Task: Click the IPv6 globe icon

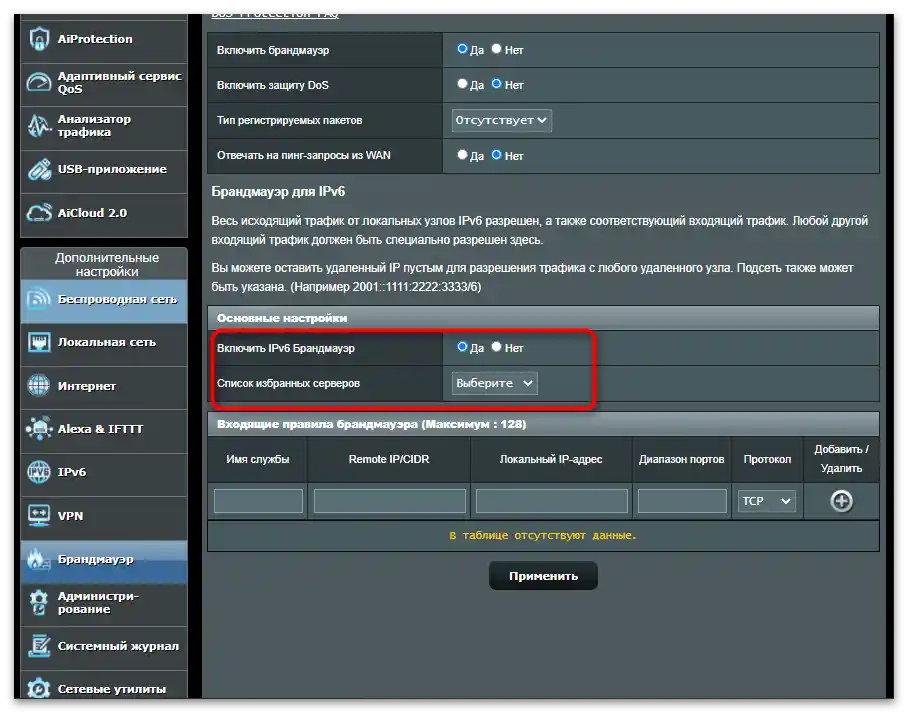Action: [39, 472]
